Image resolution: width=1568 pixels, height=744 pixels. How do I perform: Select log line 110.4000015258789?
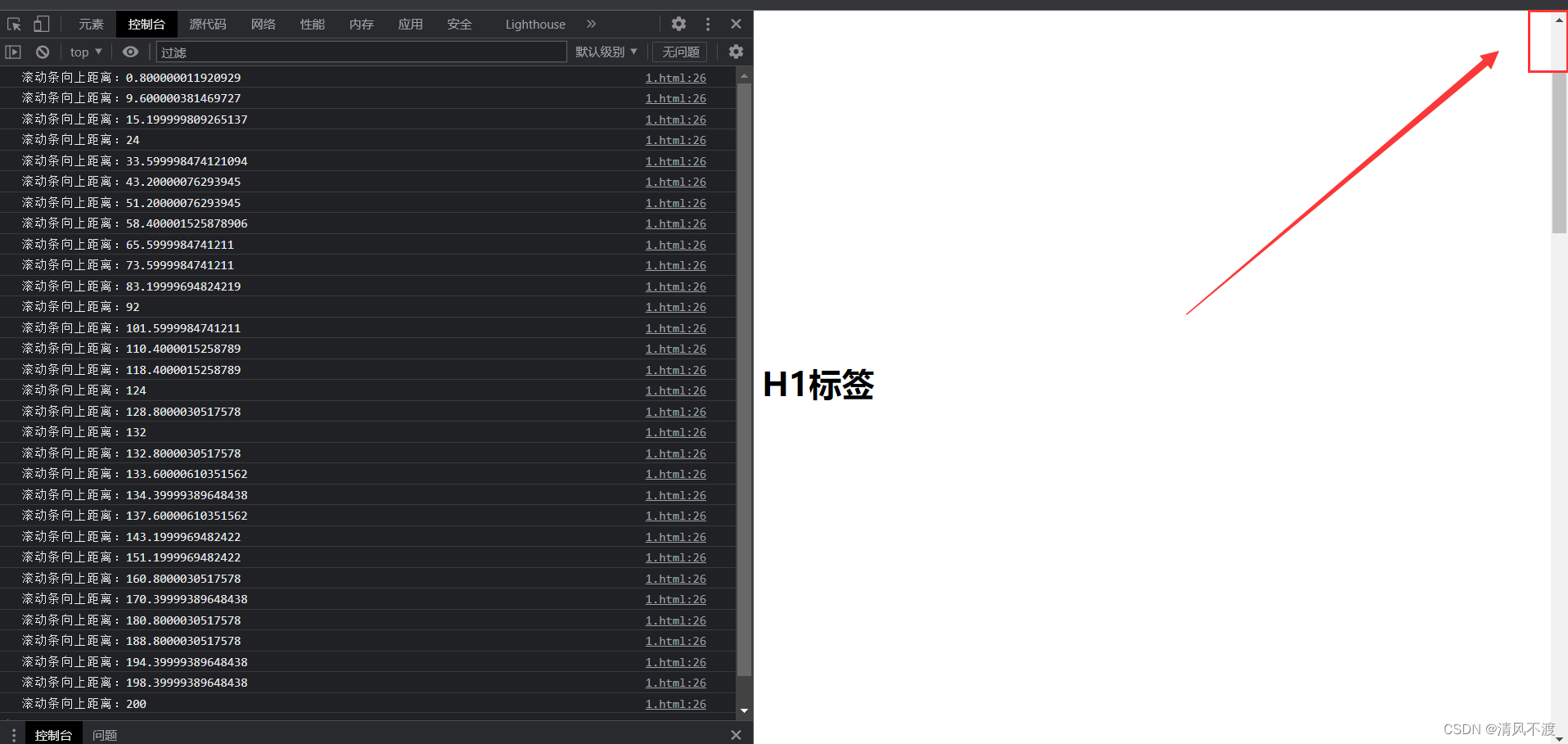pyautogui.click(x=367, y=349)
